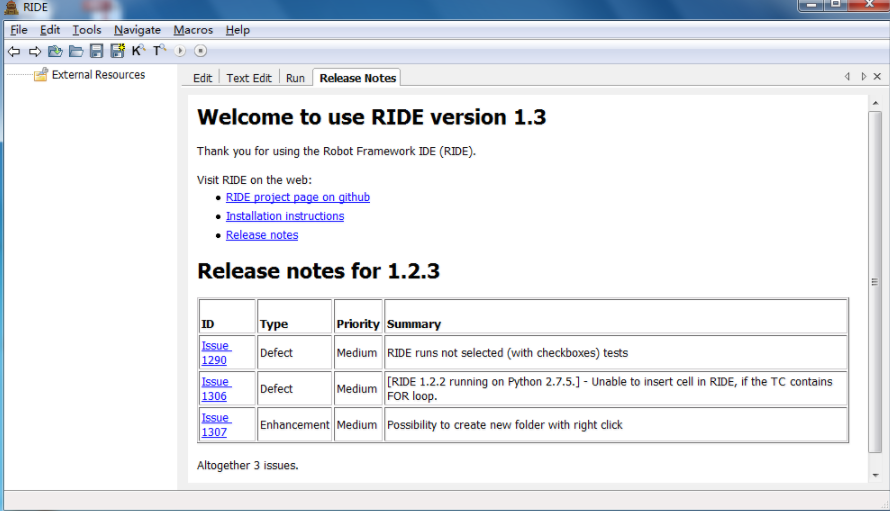Click the 'Welcome to use RIDE version 1.3' heading
This screenshot has width=890, height=511.
tap(371, 117)
